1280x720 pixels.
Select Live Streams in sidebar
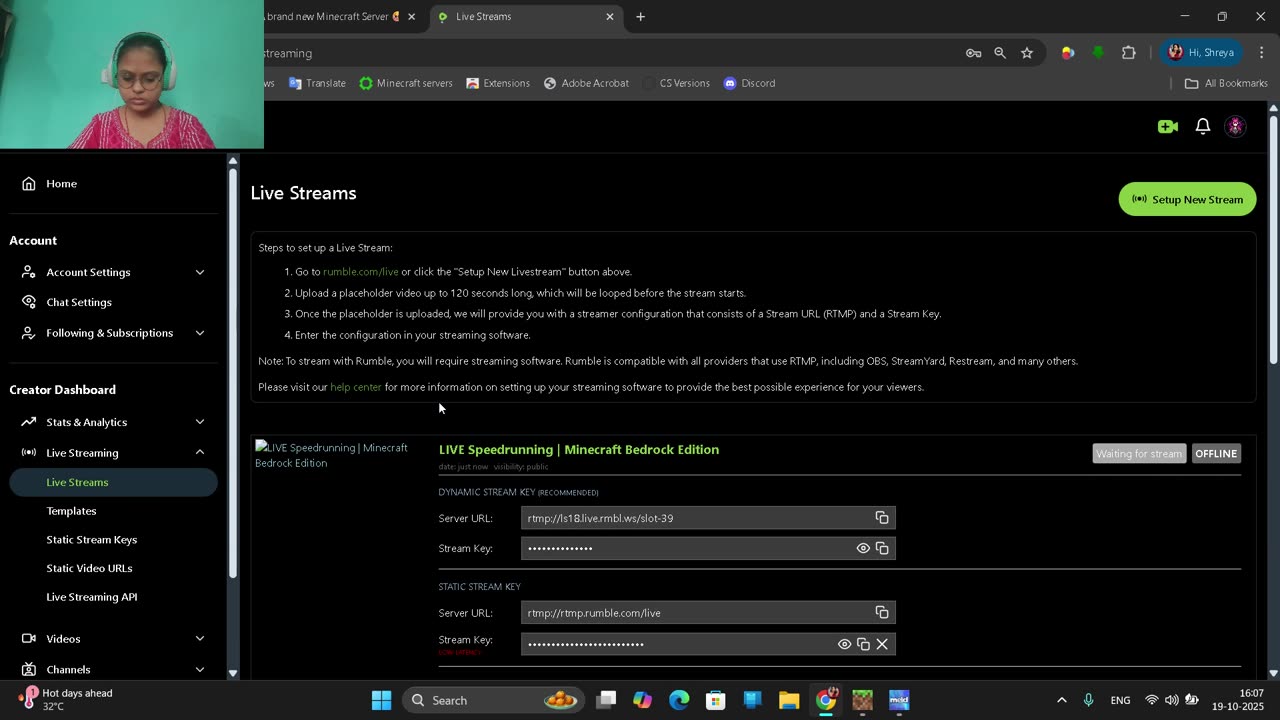click(x=113, y=482)
